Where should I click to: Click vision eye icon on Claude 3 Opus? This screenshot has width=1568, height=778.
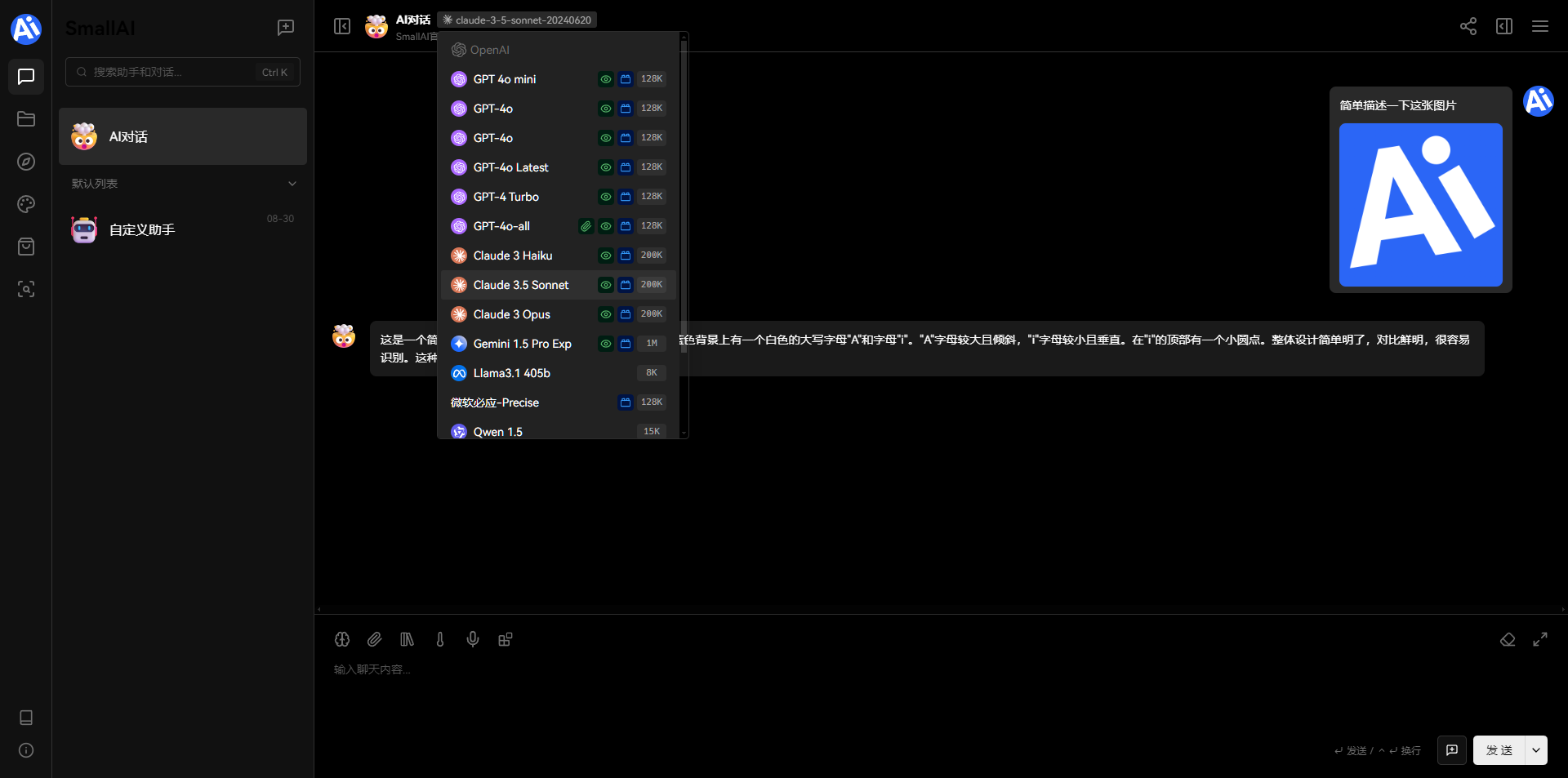point(606,314)
